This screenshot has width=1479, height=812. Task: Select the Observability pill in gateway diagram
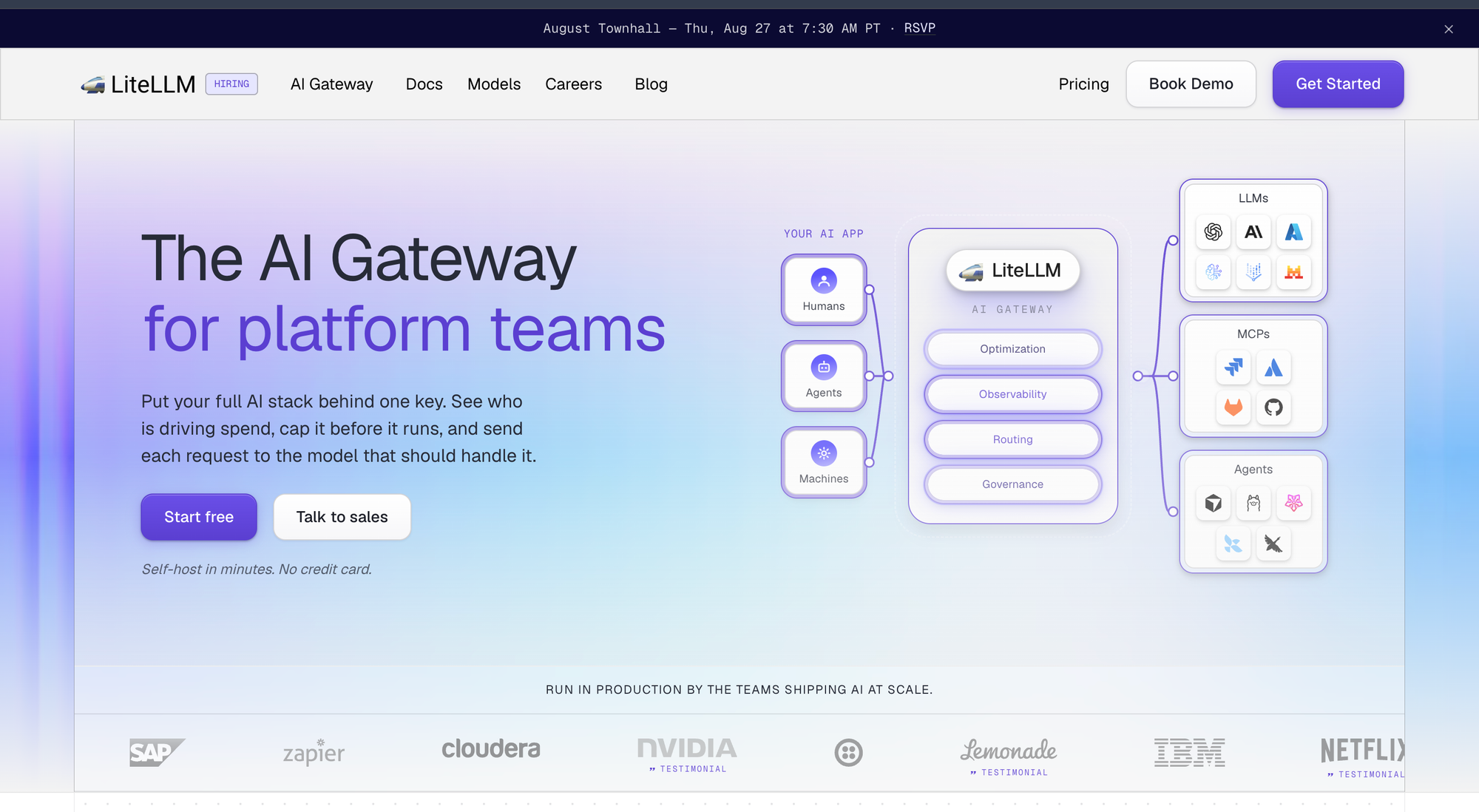click(x=1012, y=394)
